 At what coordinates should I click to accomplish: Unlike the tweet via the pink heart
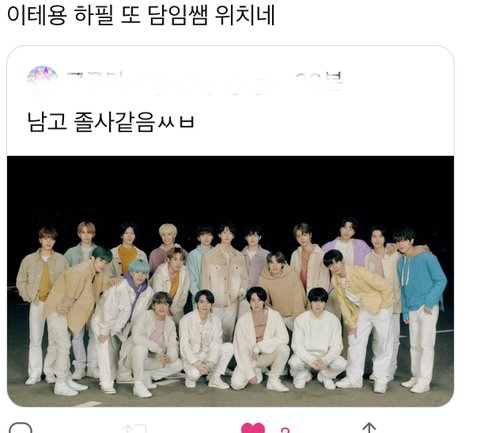pos(253,428)
